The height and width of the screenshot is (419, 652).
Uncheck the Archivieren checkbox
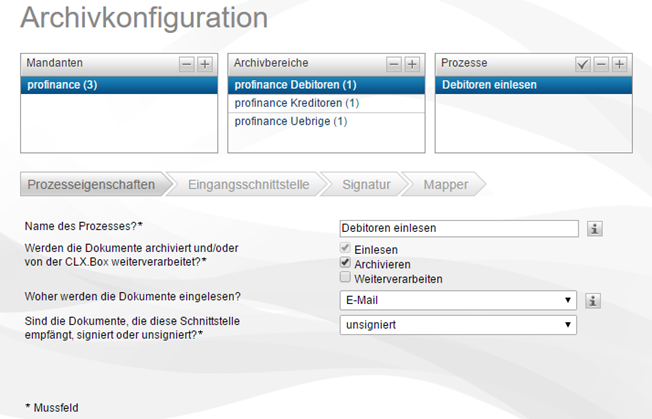[x=346, y=263]
